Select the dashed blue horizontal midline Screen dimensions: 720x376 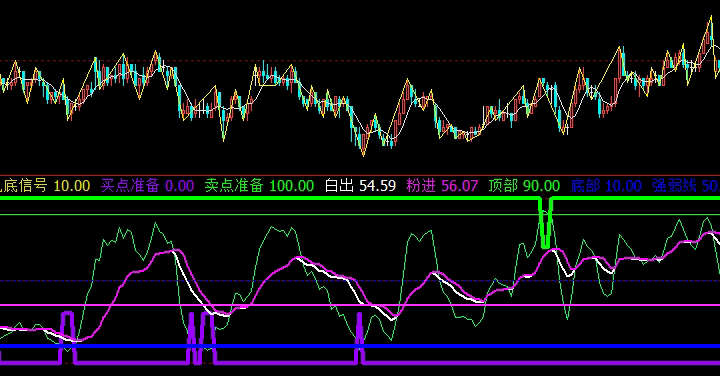point(360,281)
